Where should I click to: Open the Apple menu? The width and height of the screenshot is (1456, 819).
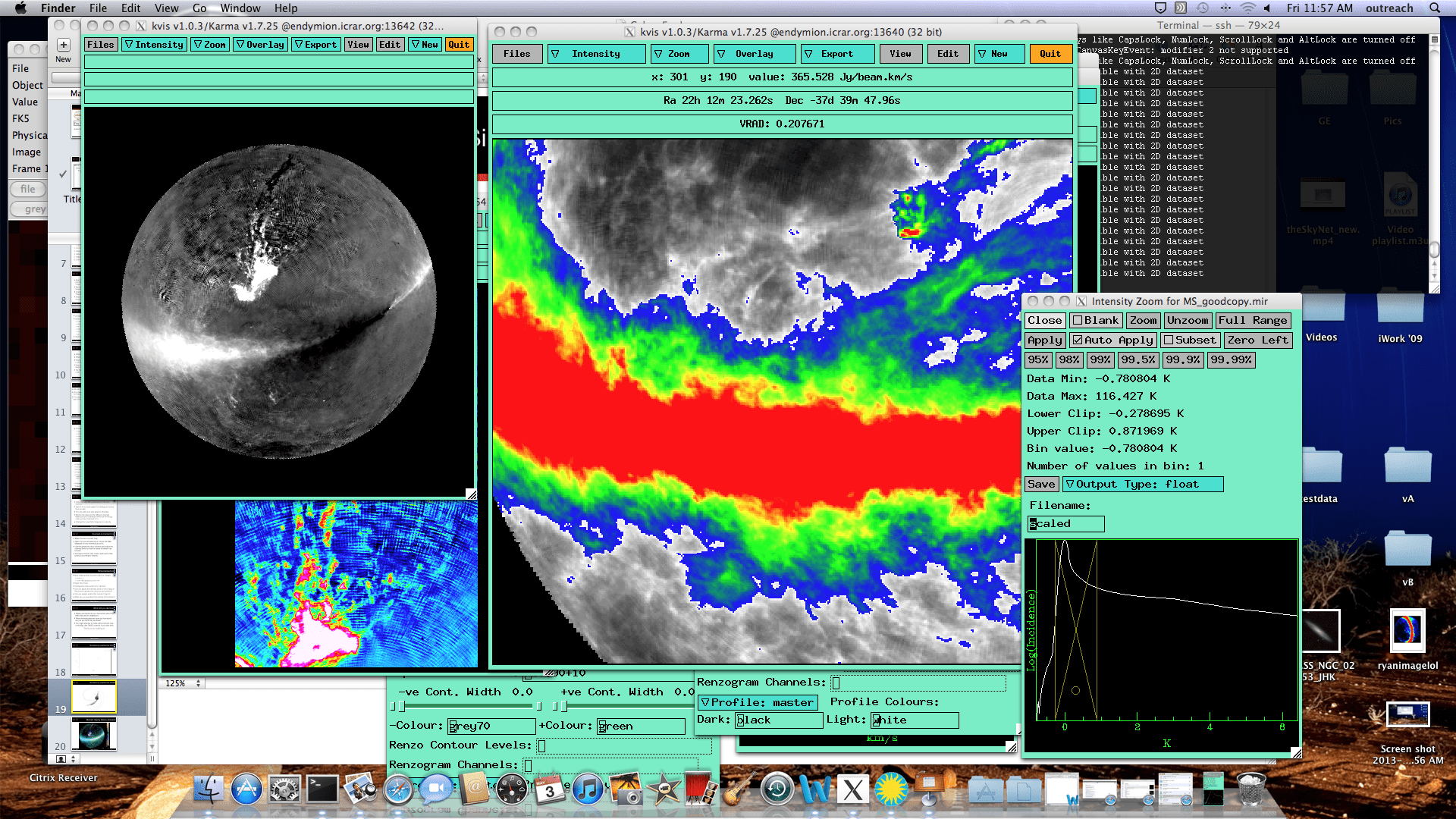pyautogui.click(x=20, y=8)
